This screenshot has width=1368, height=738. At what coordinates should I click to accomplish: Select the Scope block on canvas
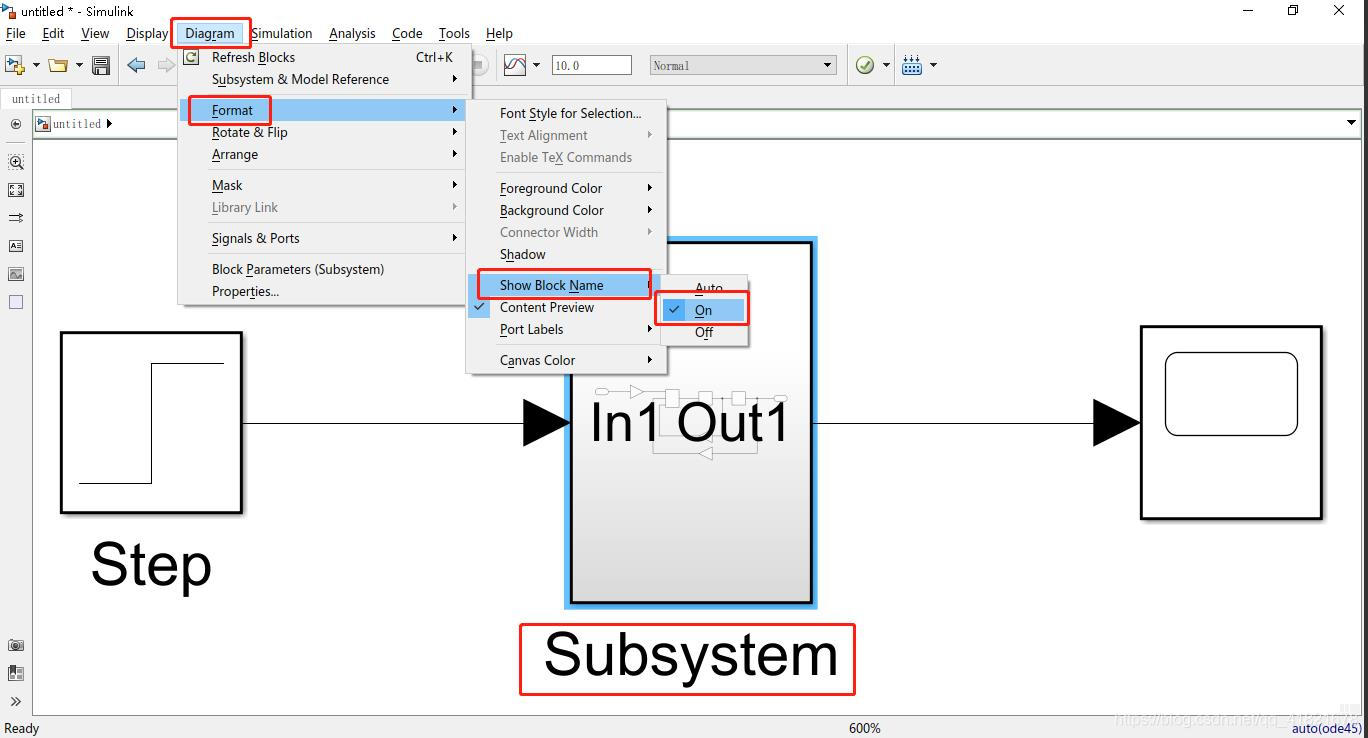[x=1231, y=422]
